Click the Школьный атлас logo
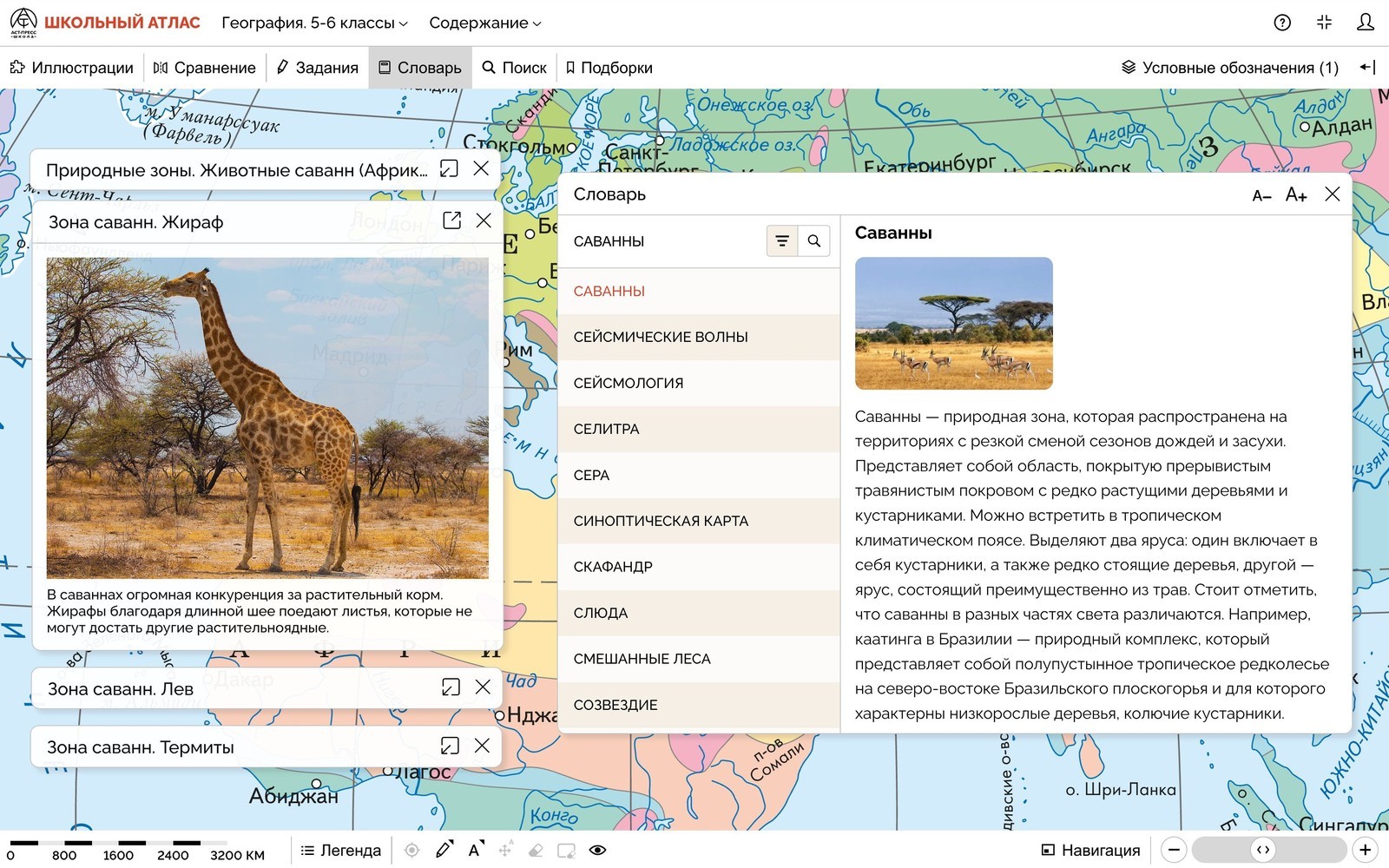Screen dimensions: 1389x868 point(105,23)
